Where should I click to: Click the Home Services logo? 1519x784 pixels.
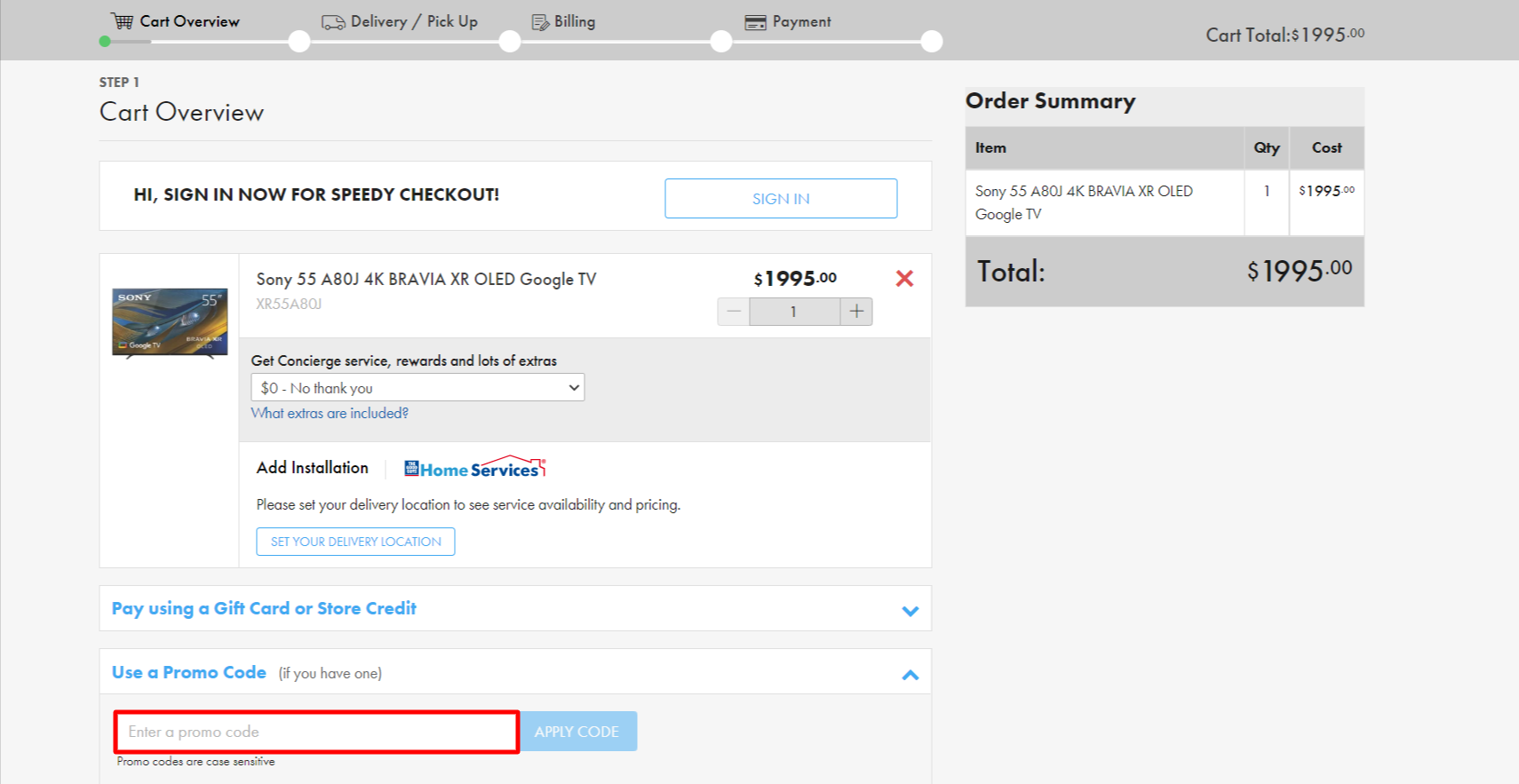click(x=475, y=468)
